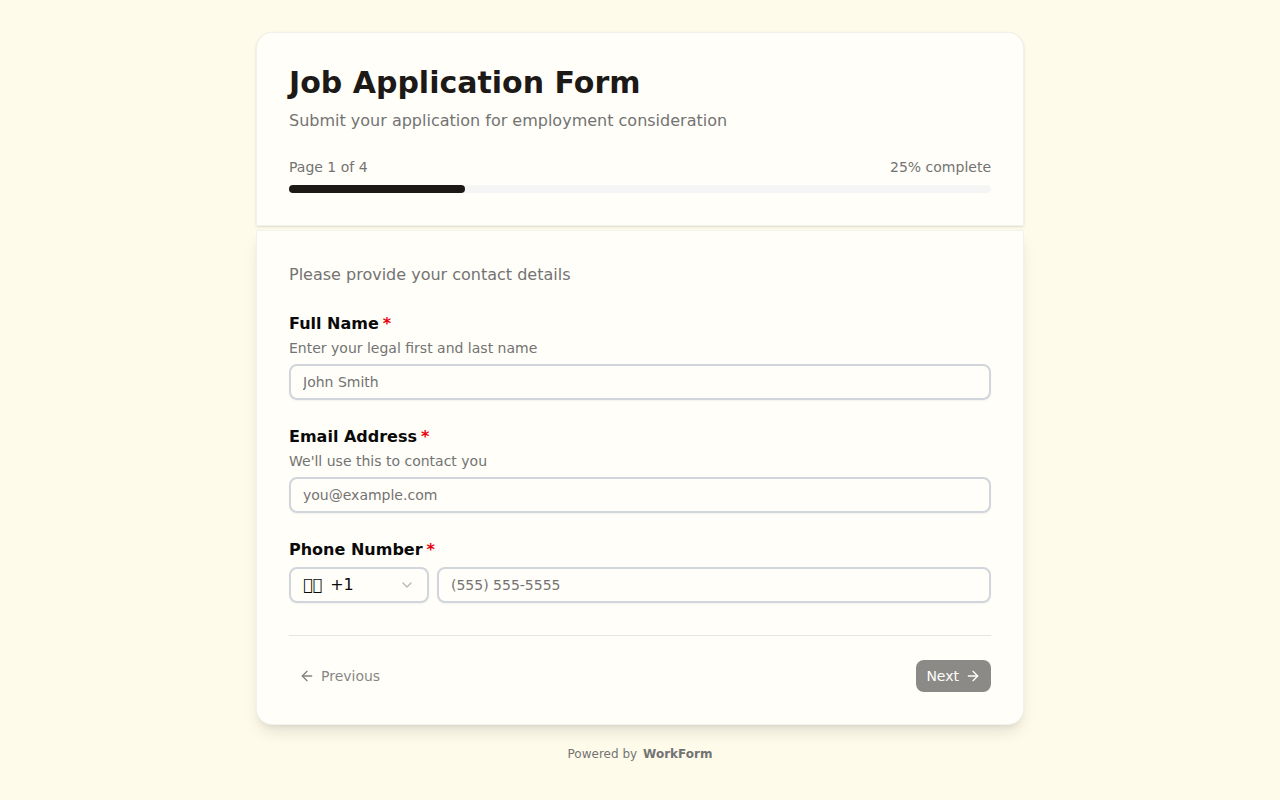Focus the Full Name input field
Viewport: 1280px width, 800px height.
[640, 382]
